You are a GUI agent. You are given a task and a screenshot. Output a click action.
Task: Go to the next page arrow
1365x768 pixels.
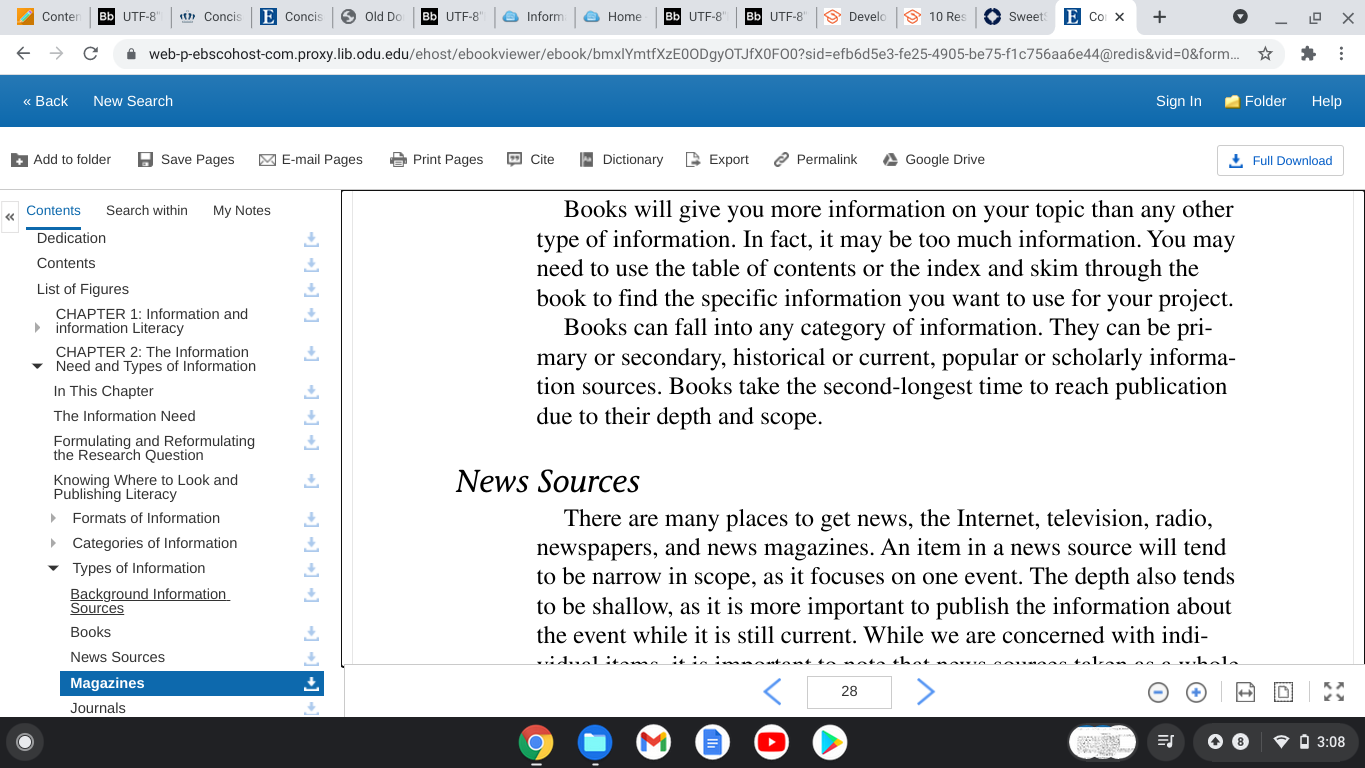[x=926, y=692]
